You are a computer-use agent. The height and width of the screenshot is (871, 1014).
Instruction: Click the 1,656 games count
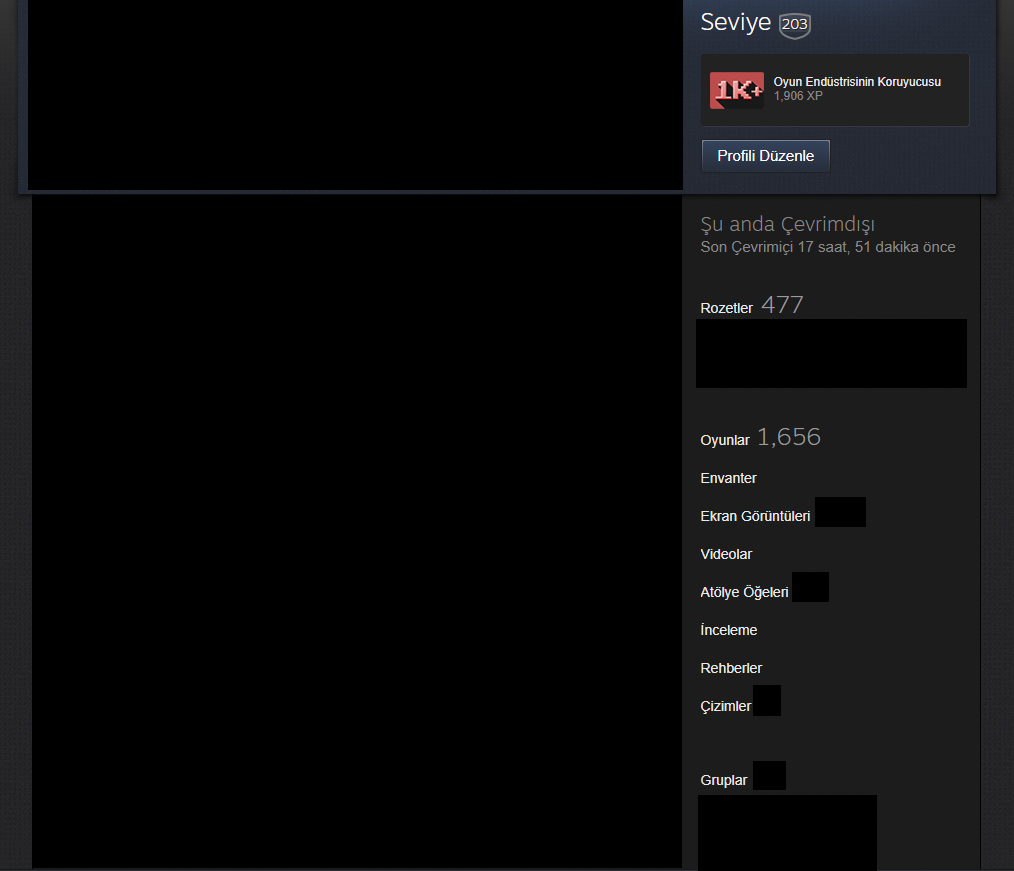pos(789,437)
